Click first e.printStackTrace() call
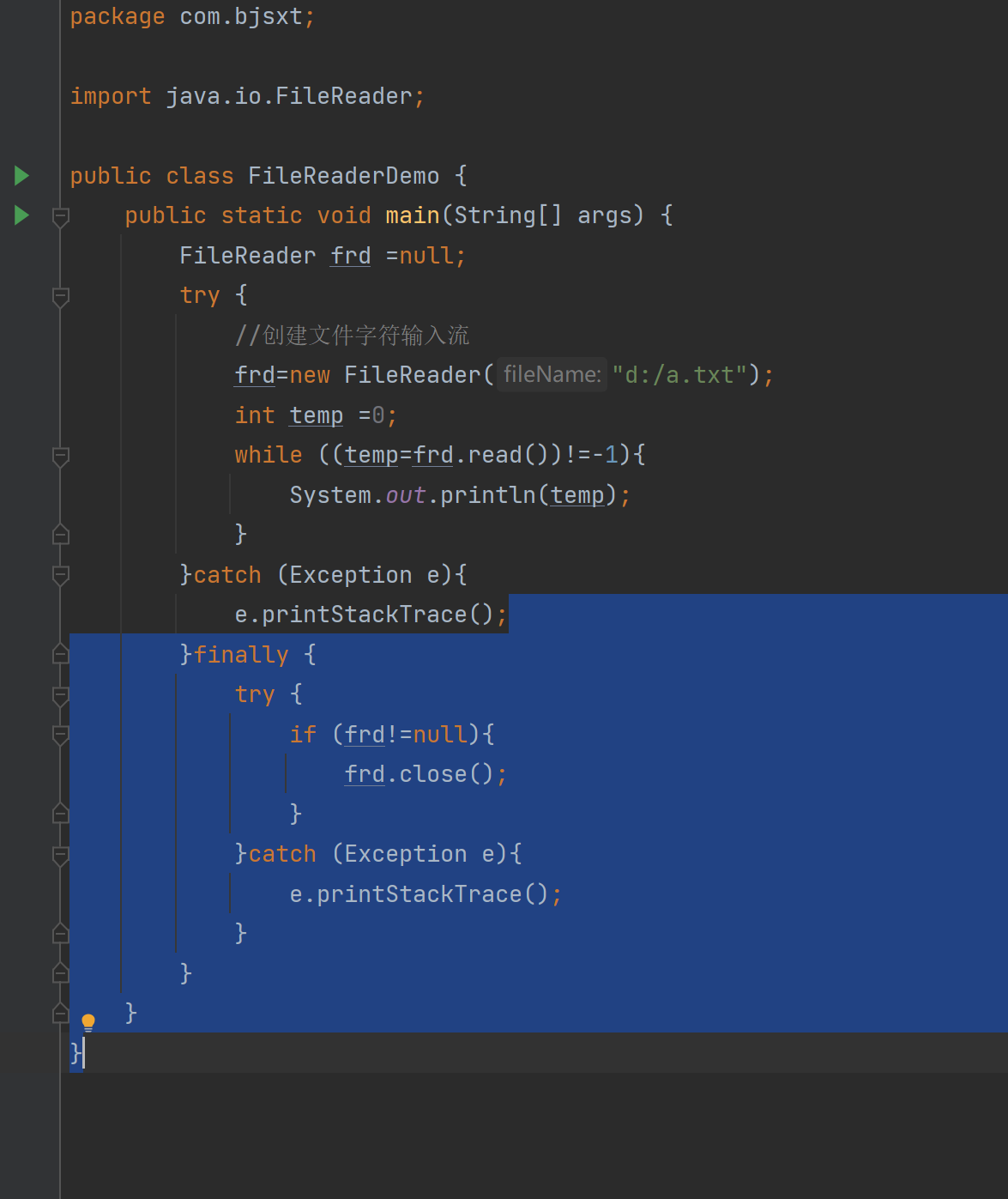This screenshot has height=1199, width=1008. (371, 615)
